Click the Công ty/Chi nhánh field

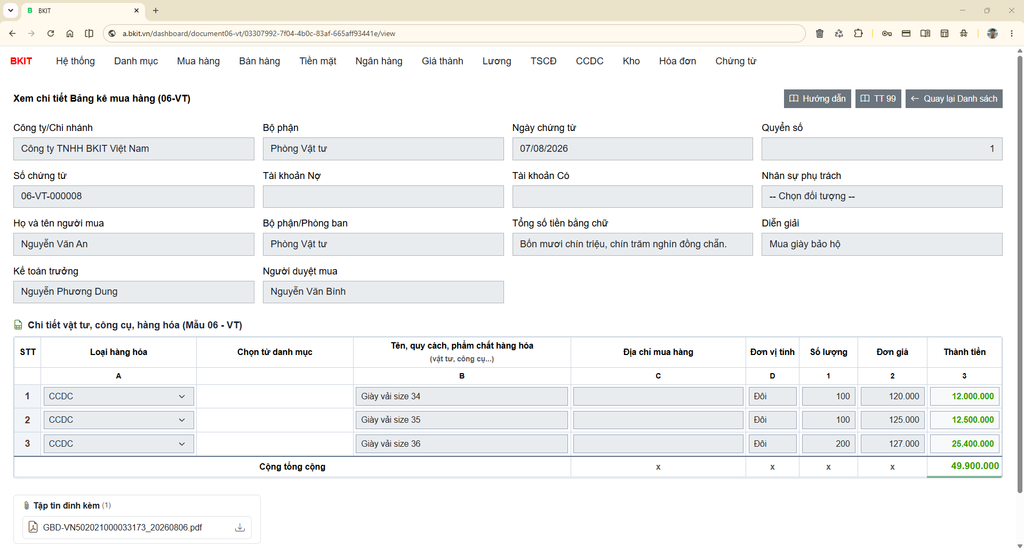[133, 148]
